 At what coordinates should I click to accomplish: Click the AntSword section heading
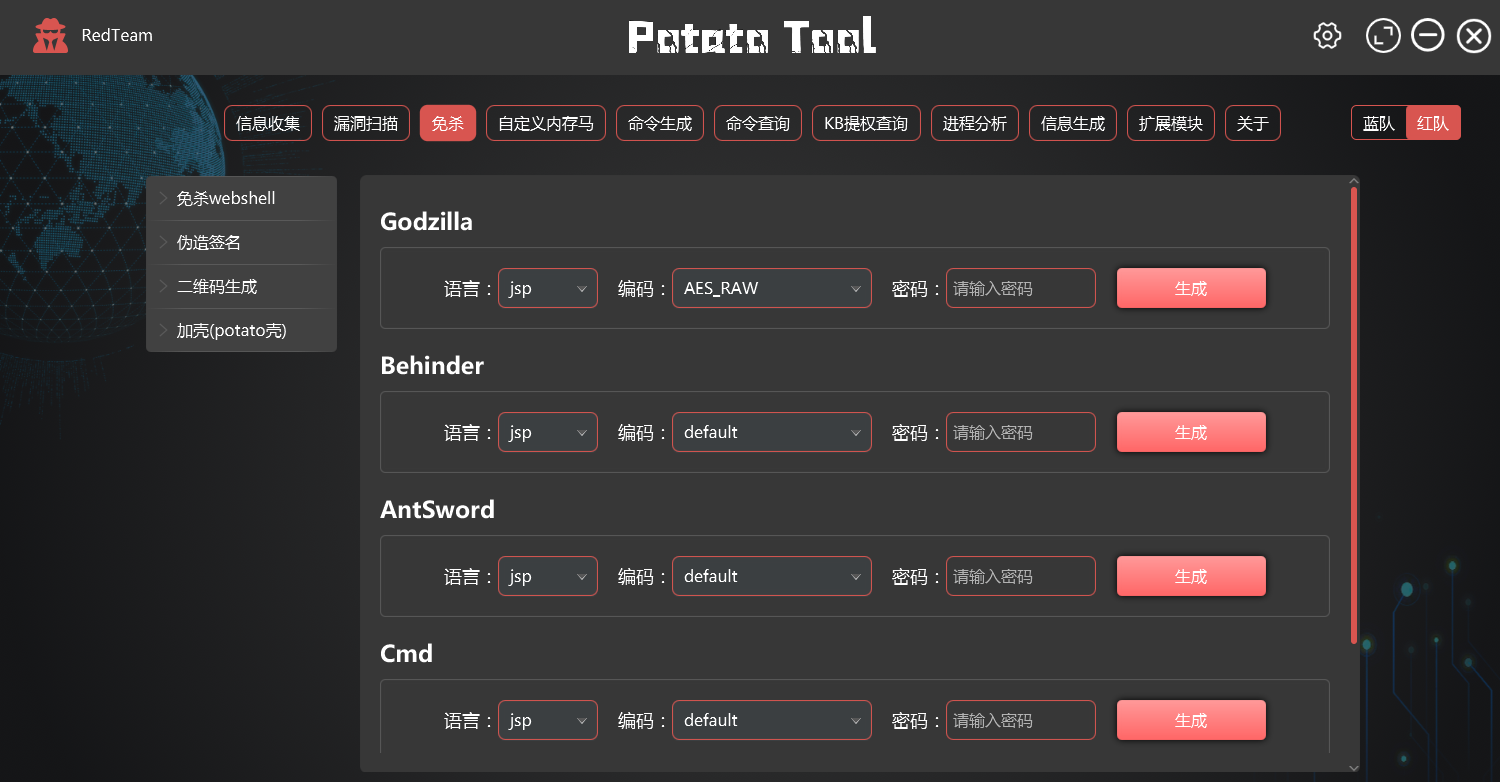438,510
